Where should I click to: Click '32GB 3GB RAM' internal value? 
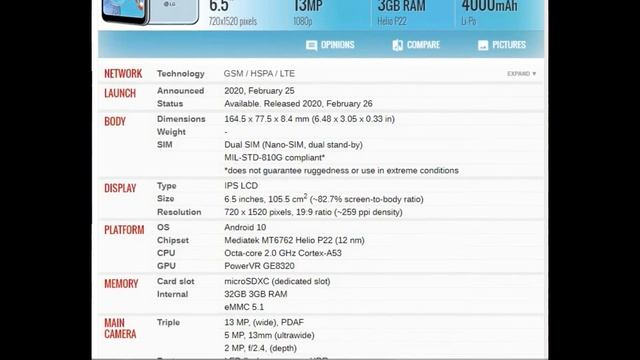click(256, 294)
